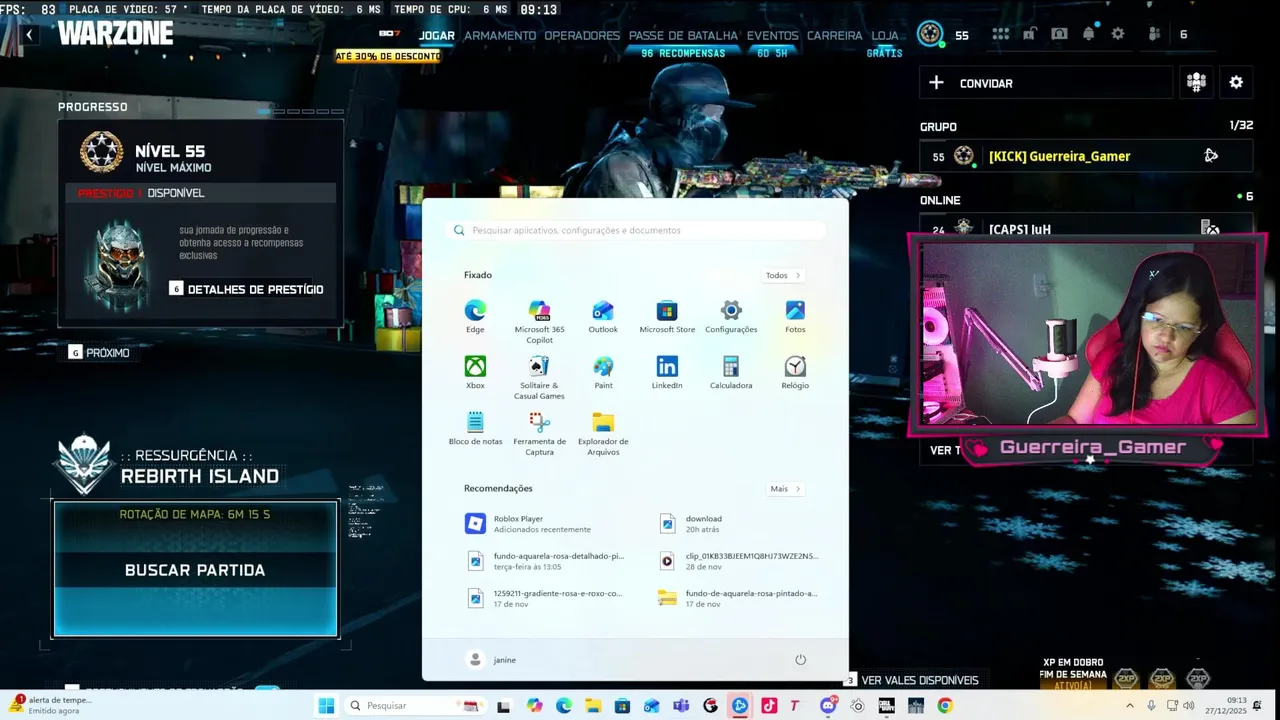Launch the Xbox pinned app
Image resolution: width=1280 pixels, height=720 pixels.
(475, 372)
